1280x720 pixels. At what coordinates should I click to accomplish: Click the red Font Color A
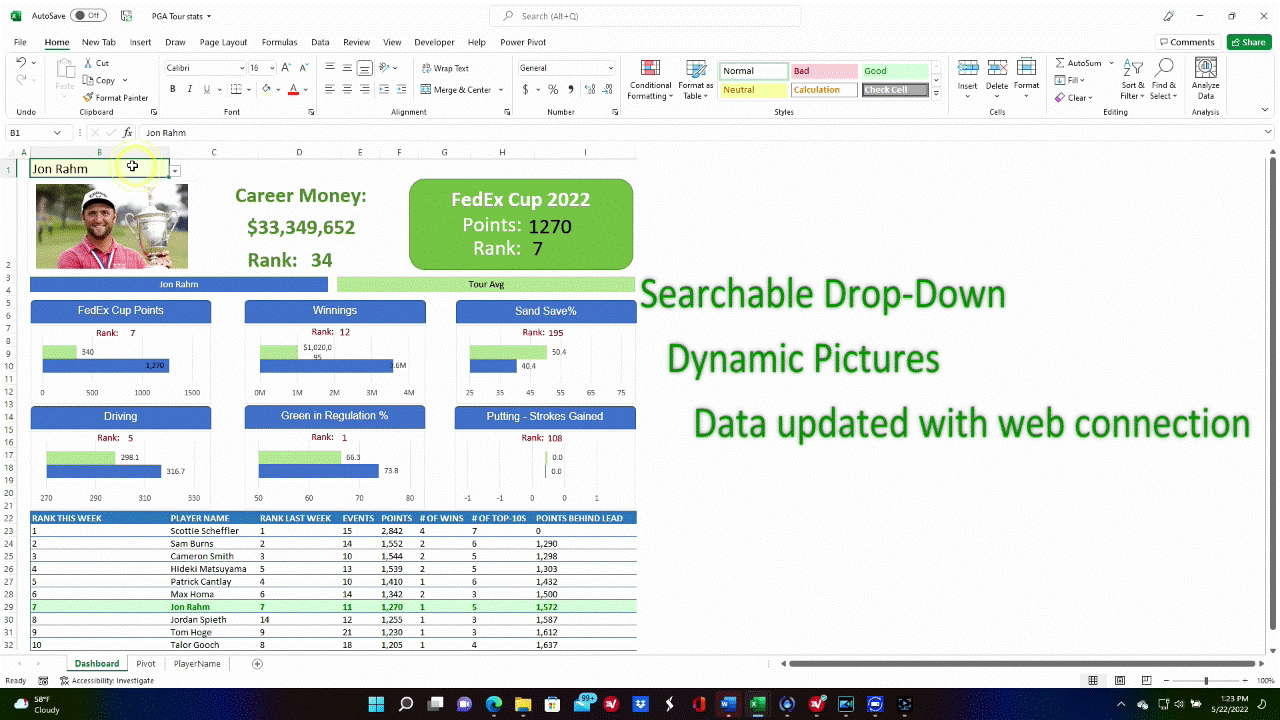click(x=293, y=89)
